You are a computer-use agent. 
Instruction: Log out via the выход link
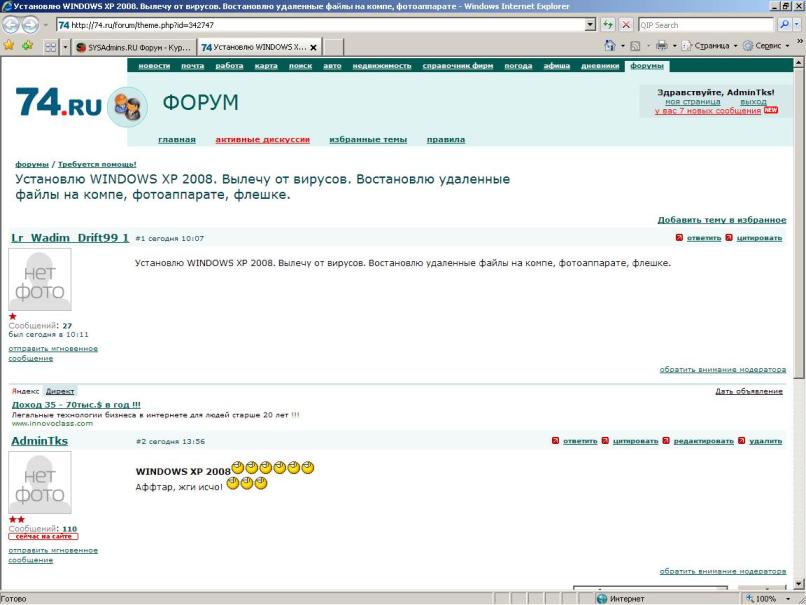coord(753,102)
